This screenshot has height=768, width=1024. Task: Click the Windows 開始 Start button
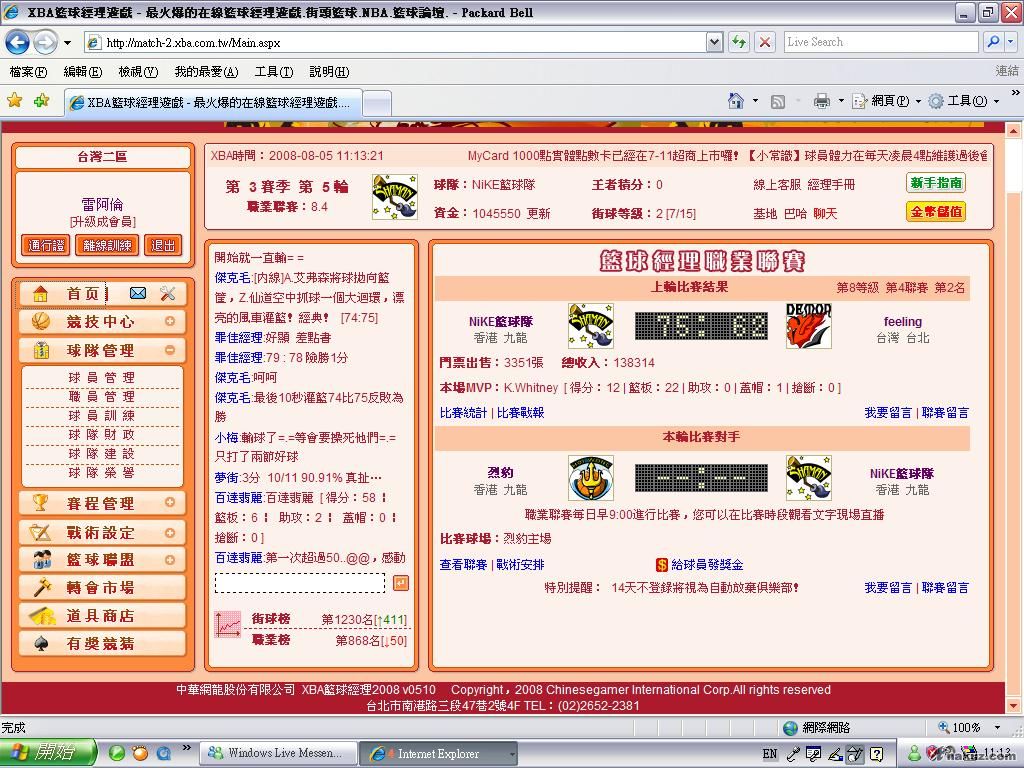47,753
